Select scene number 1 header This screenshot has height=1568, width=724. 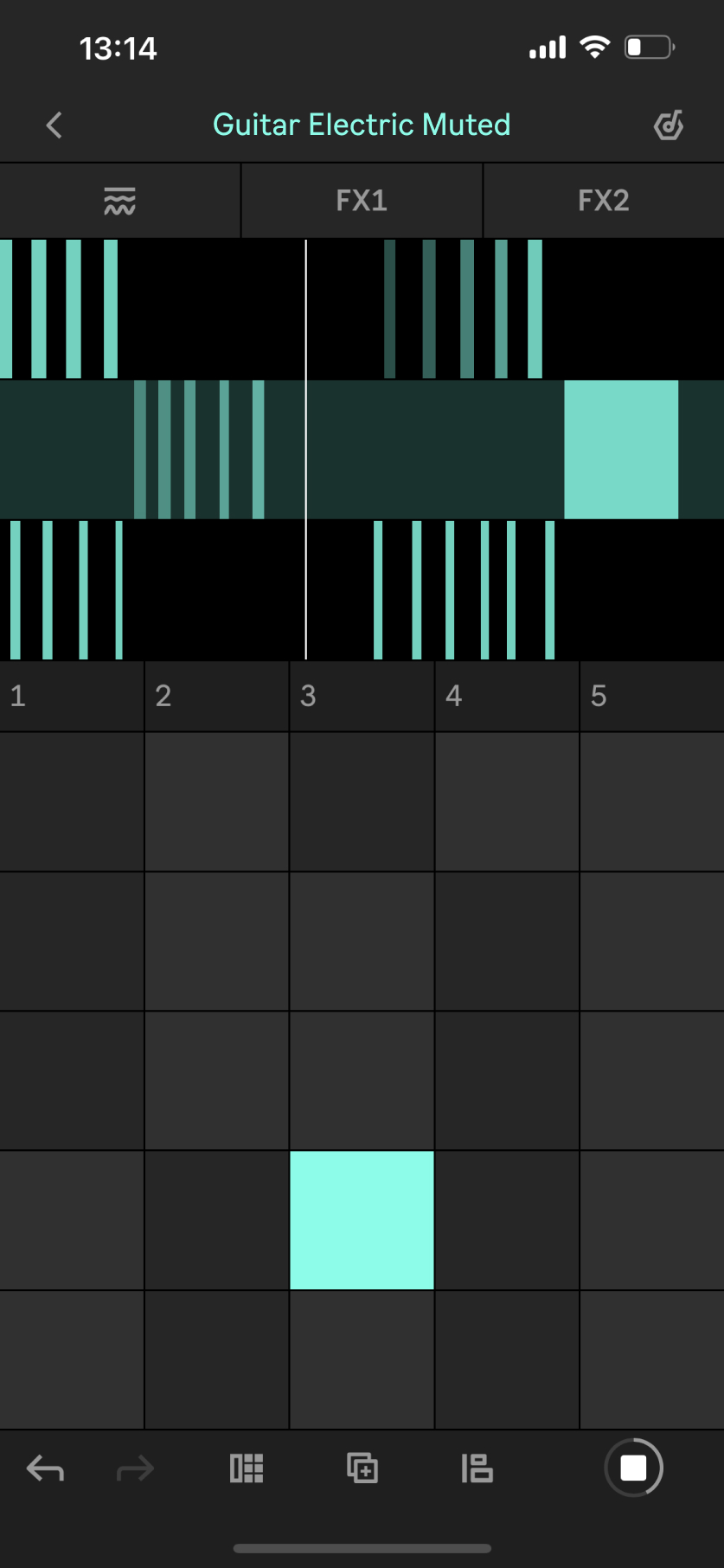(72, 697)
